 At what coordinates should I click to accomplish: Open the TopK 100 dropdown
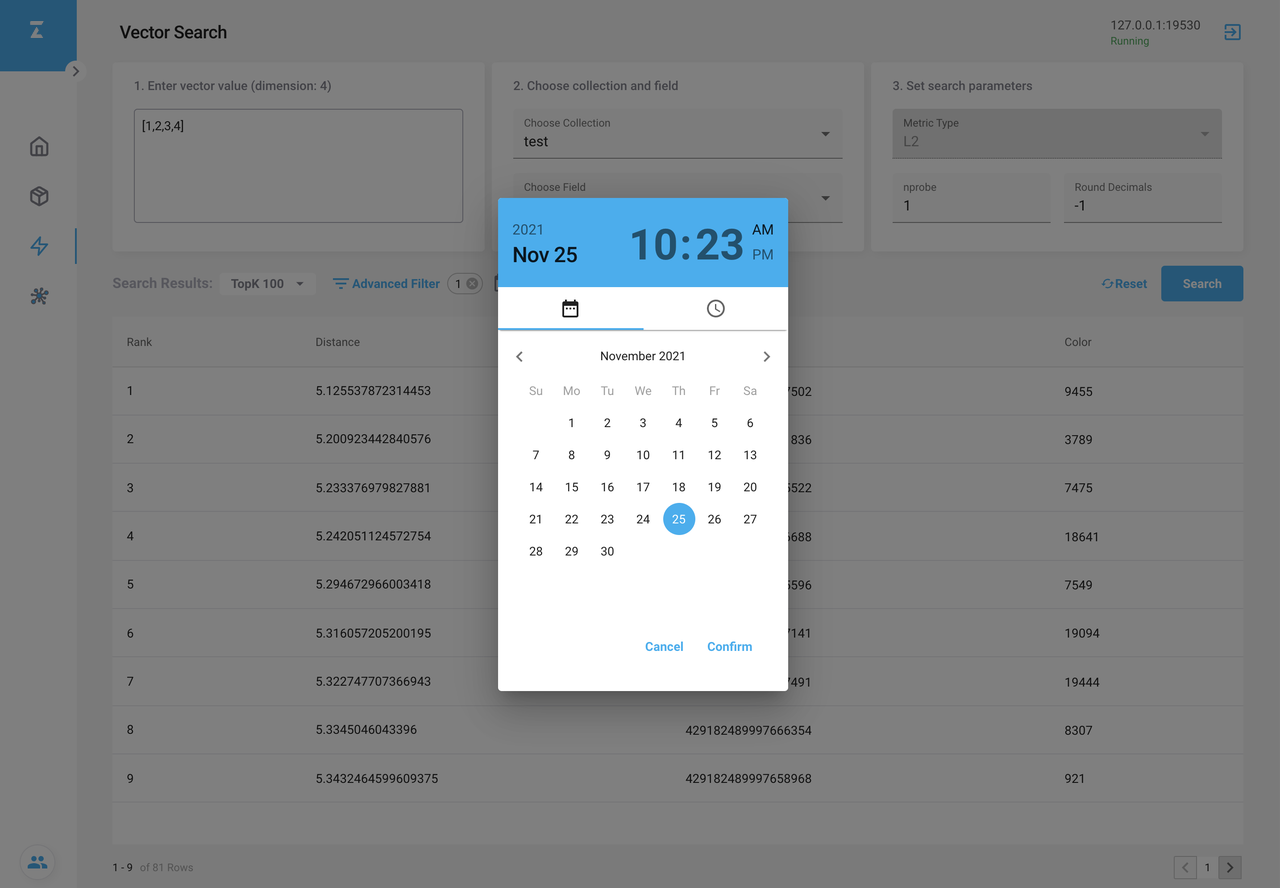click(267, 284)
